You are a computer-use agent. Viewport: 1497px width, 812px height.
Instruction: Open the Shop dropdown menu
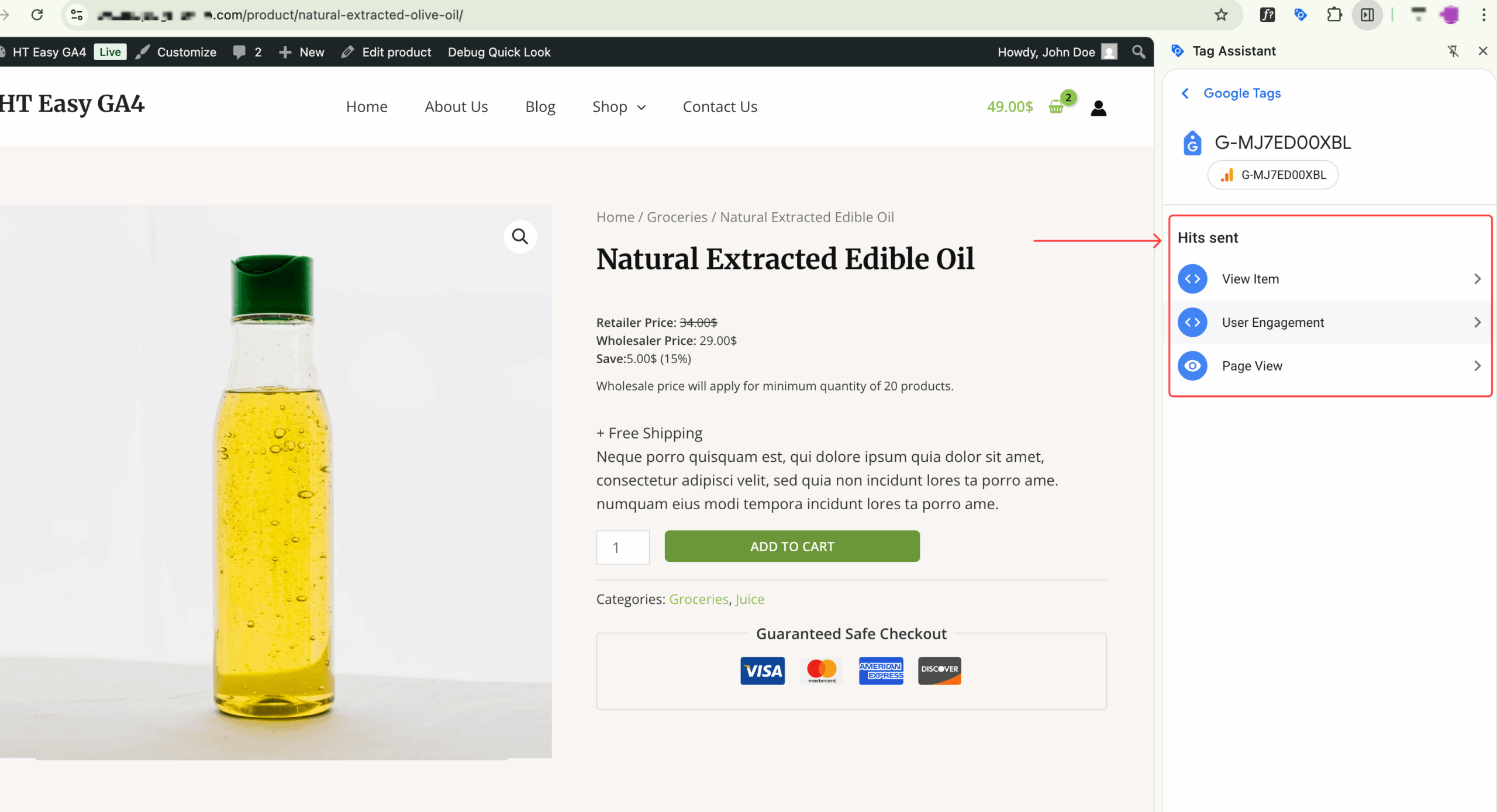(x=619, y=107)
